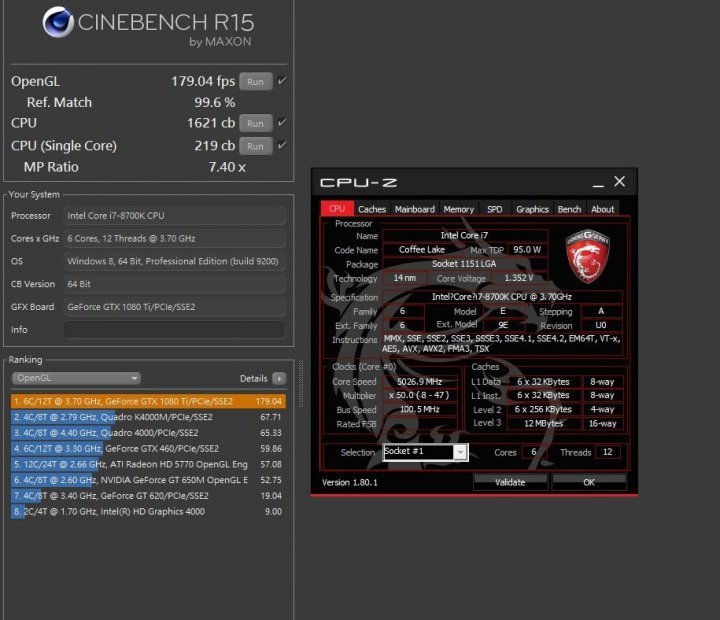This screenshot has width=720, height=620.
Task: Open the SPD tab
Action: 495,209
